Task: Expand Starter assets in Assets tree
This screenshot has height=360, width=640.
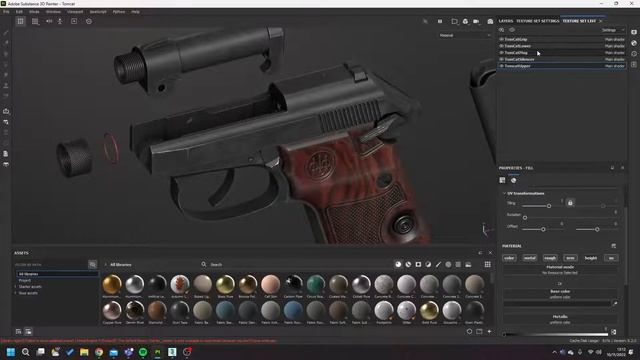Action: coord(16,287)
